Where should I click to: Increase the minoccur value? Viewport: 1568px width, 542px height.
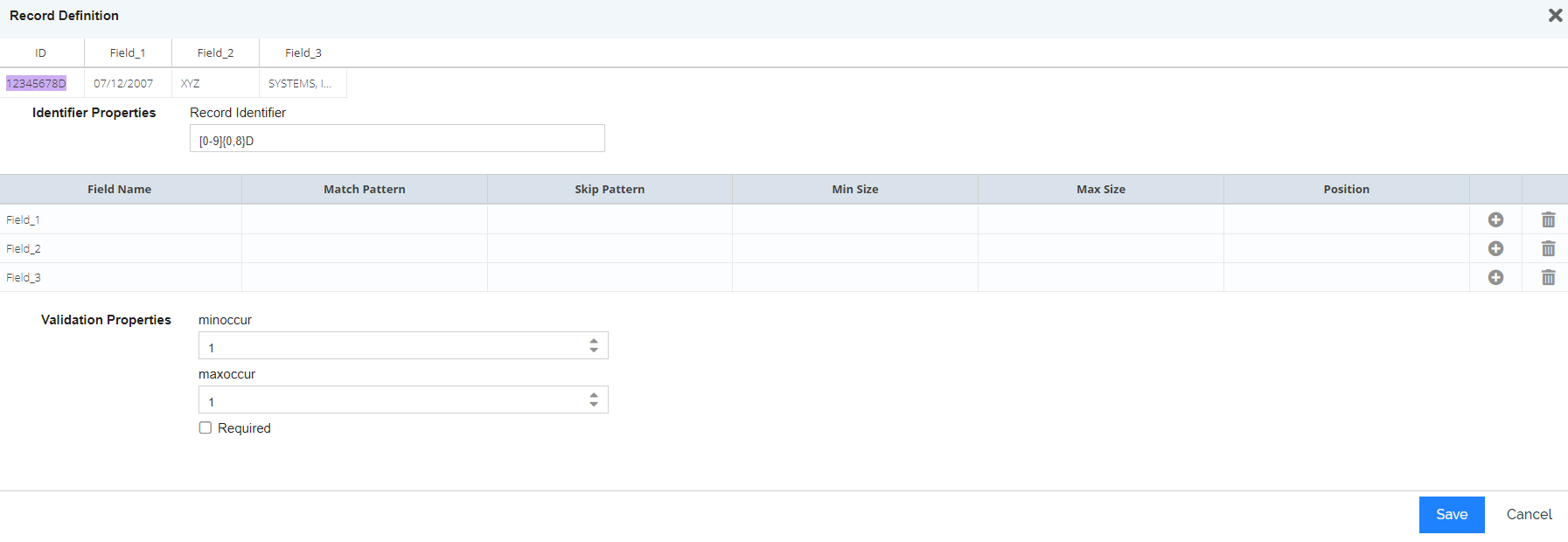(594, 341)
